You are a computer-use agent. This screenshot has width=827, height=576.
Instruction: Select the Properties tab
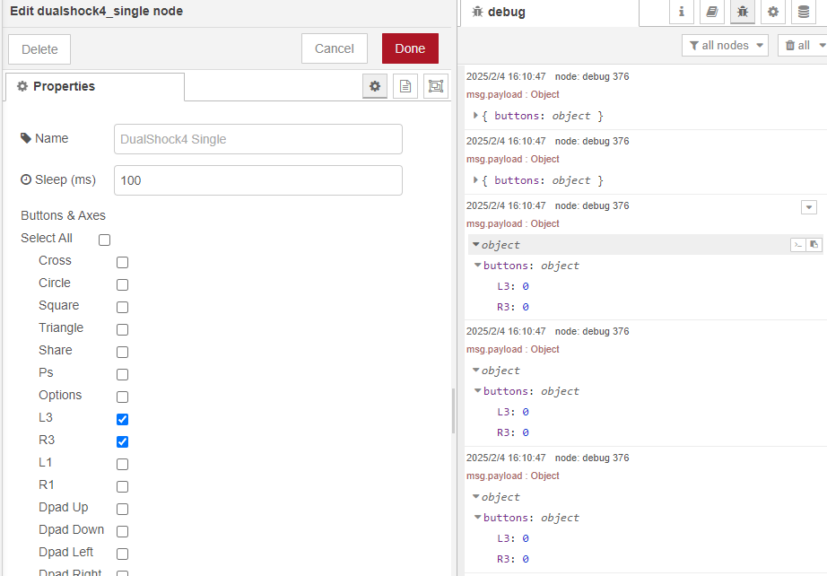(x=95, y=87)
